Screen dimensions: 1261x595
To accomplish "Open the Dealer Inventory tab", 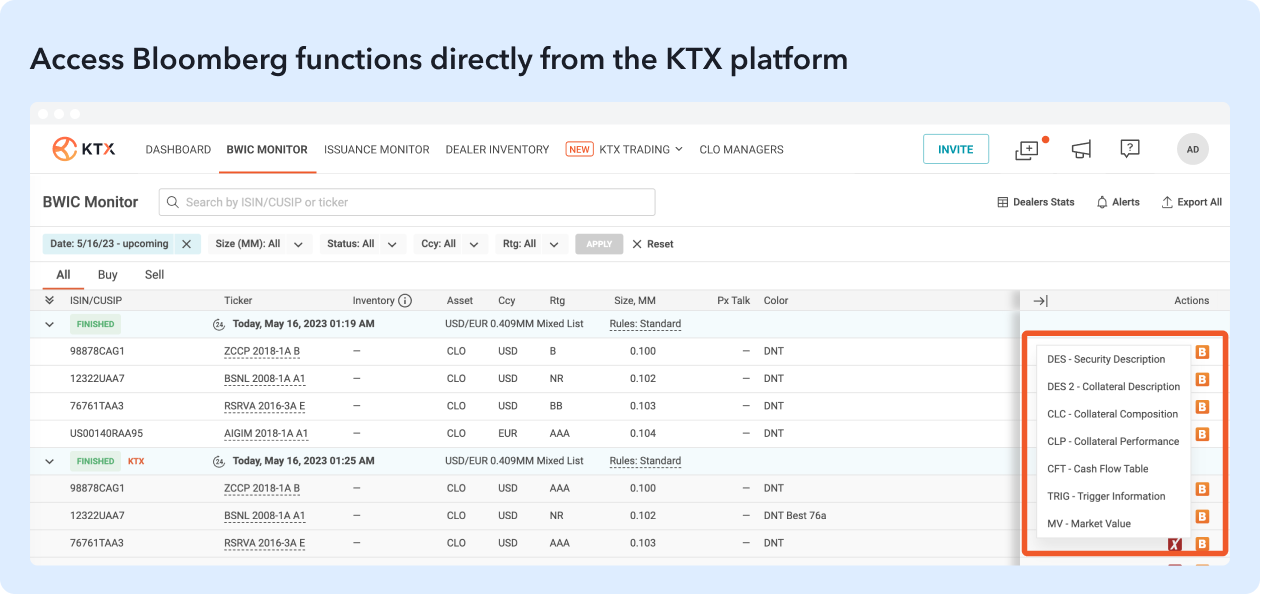I will point(497,149).
